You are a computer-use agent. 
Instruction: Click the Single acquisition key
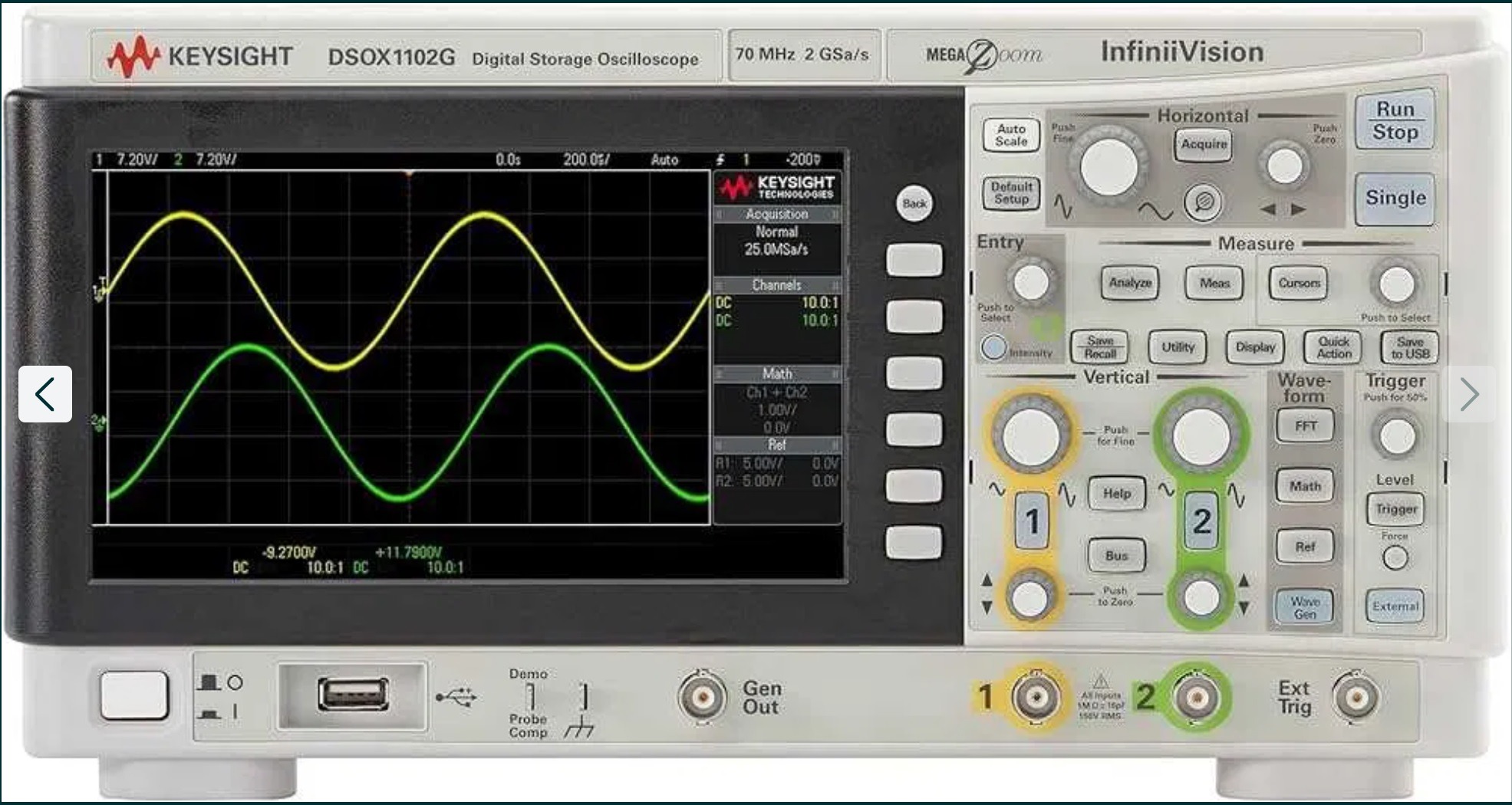point(1395,198)
